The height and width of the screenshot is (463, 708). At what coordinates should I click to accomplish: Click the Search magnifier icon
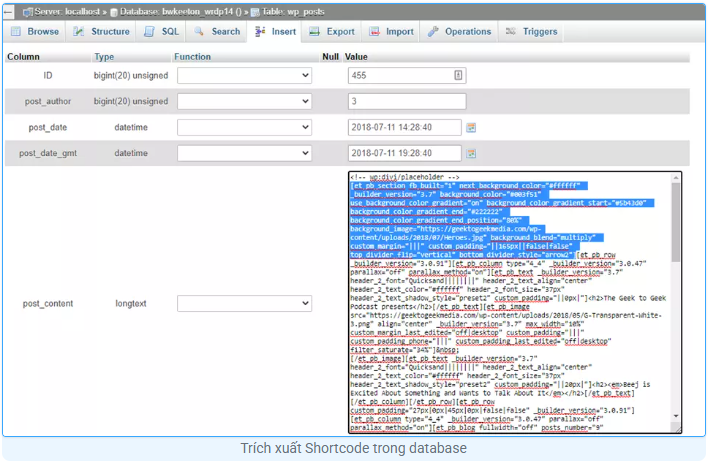point(199,31)
